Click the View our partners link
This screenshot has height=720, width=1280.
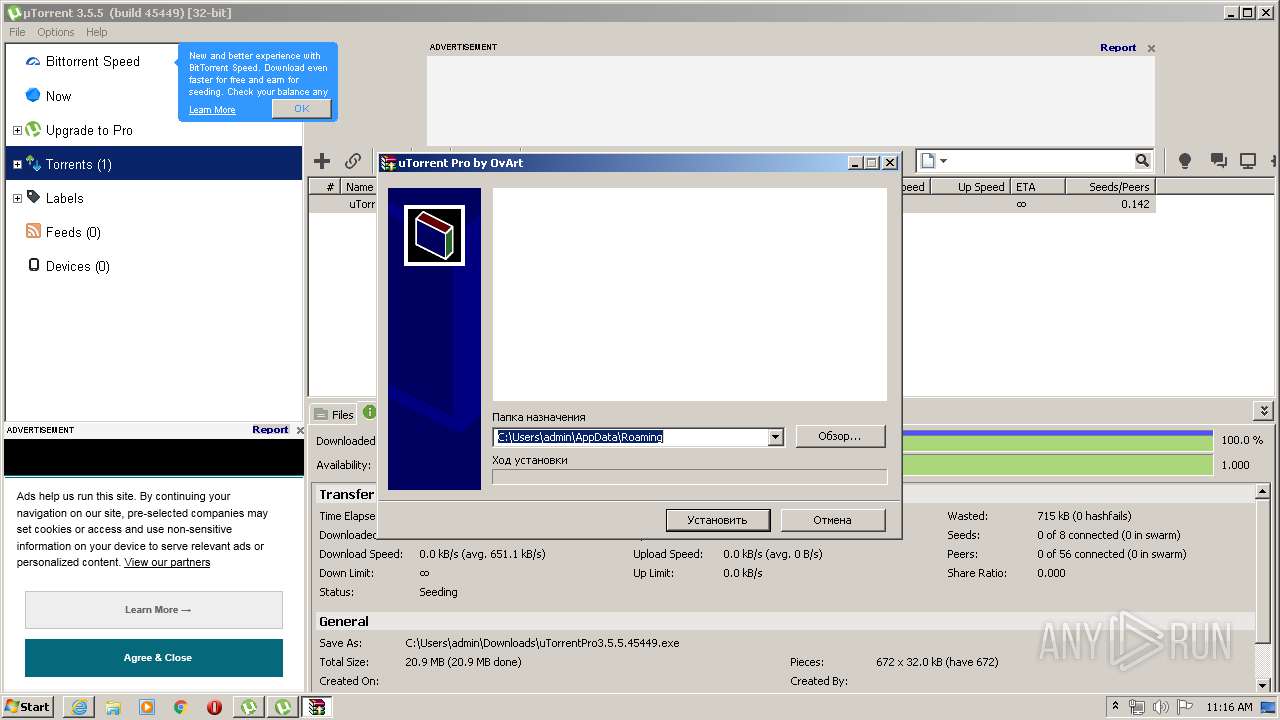click(167, 562)
